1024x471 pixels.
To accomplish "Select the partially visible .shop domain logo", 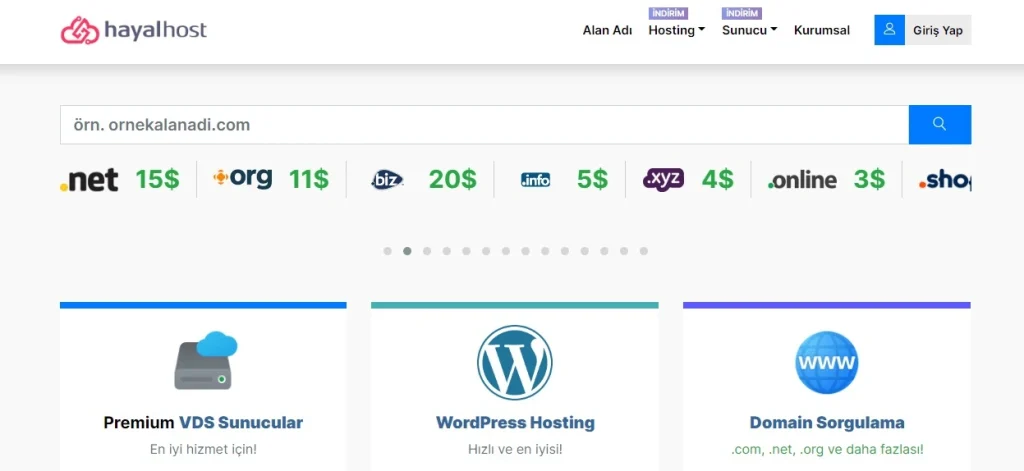I will tap(945, 180).
